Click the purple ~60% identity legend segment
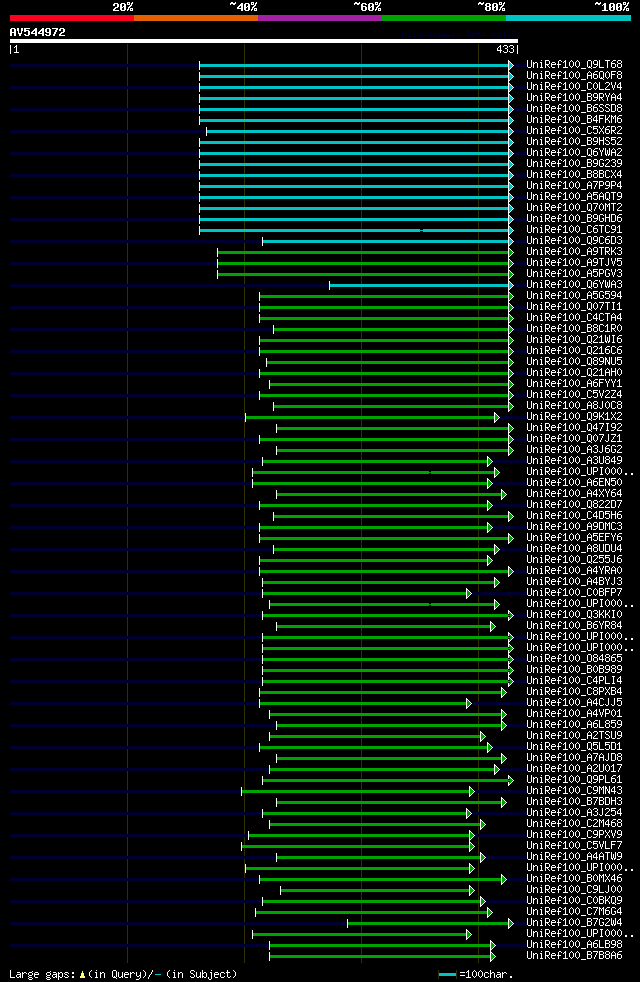The image size is (640, 982). click(319, 18)
